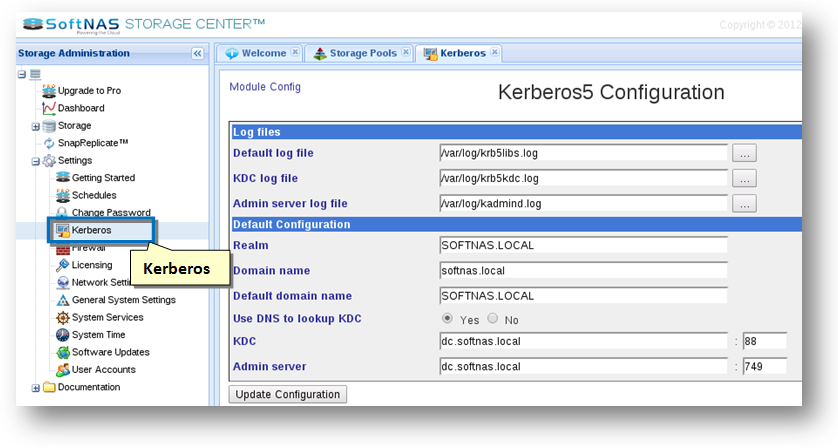Click the KDC port field showing 88

pyautogui.click(x=765, y=341)
